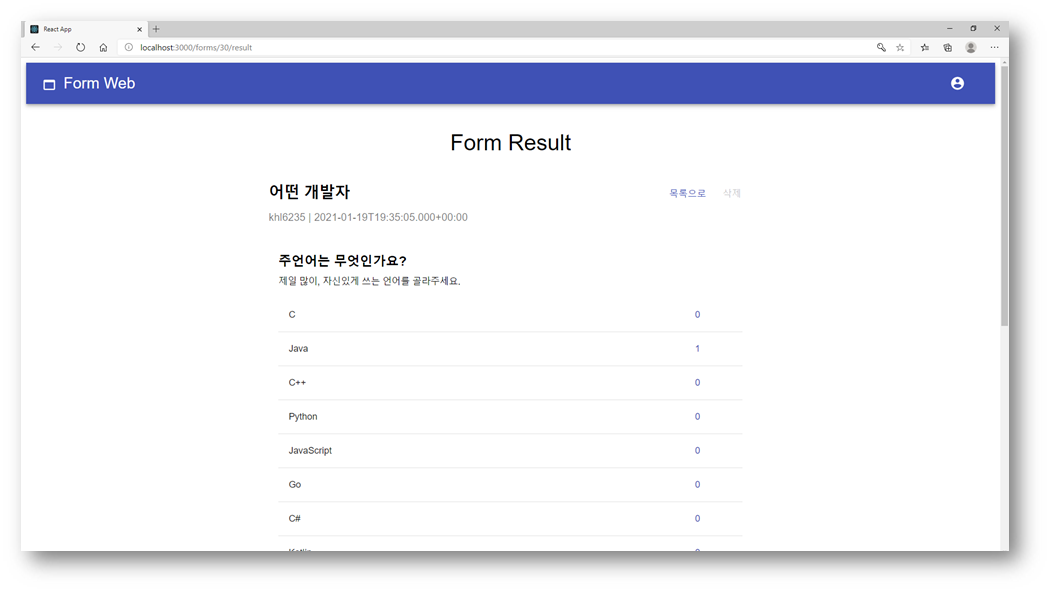Viewport: 1051px width, 593px height.
Task: Click the 목록으로 link
Action: click(x=687, y=192)
